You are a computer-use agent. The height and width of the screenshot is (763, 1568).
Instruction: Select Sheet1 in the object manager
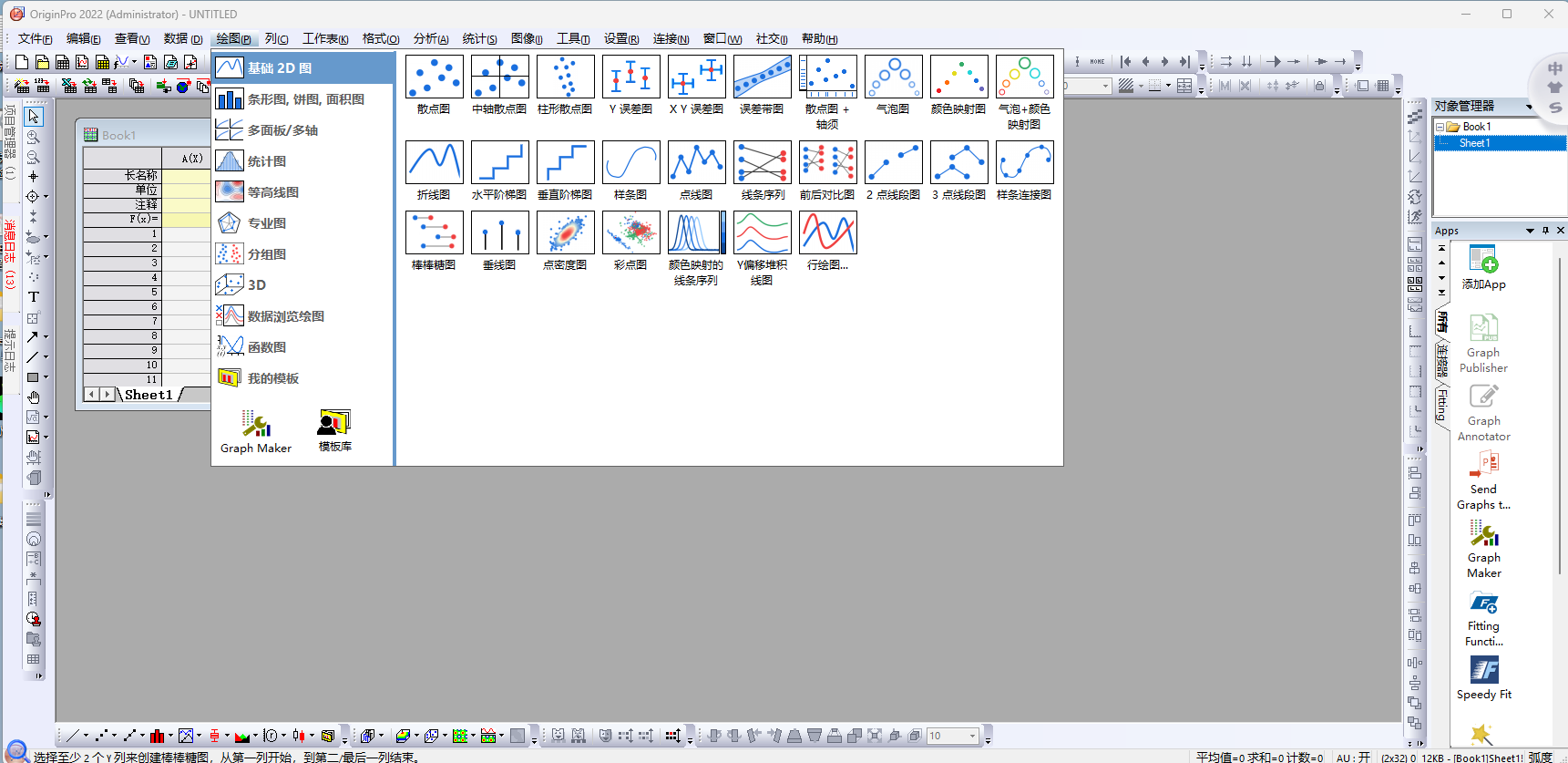[x=1474, y=143]
